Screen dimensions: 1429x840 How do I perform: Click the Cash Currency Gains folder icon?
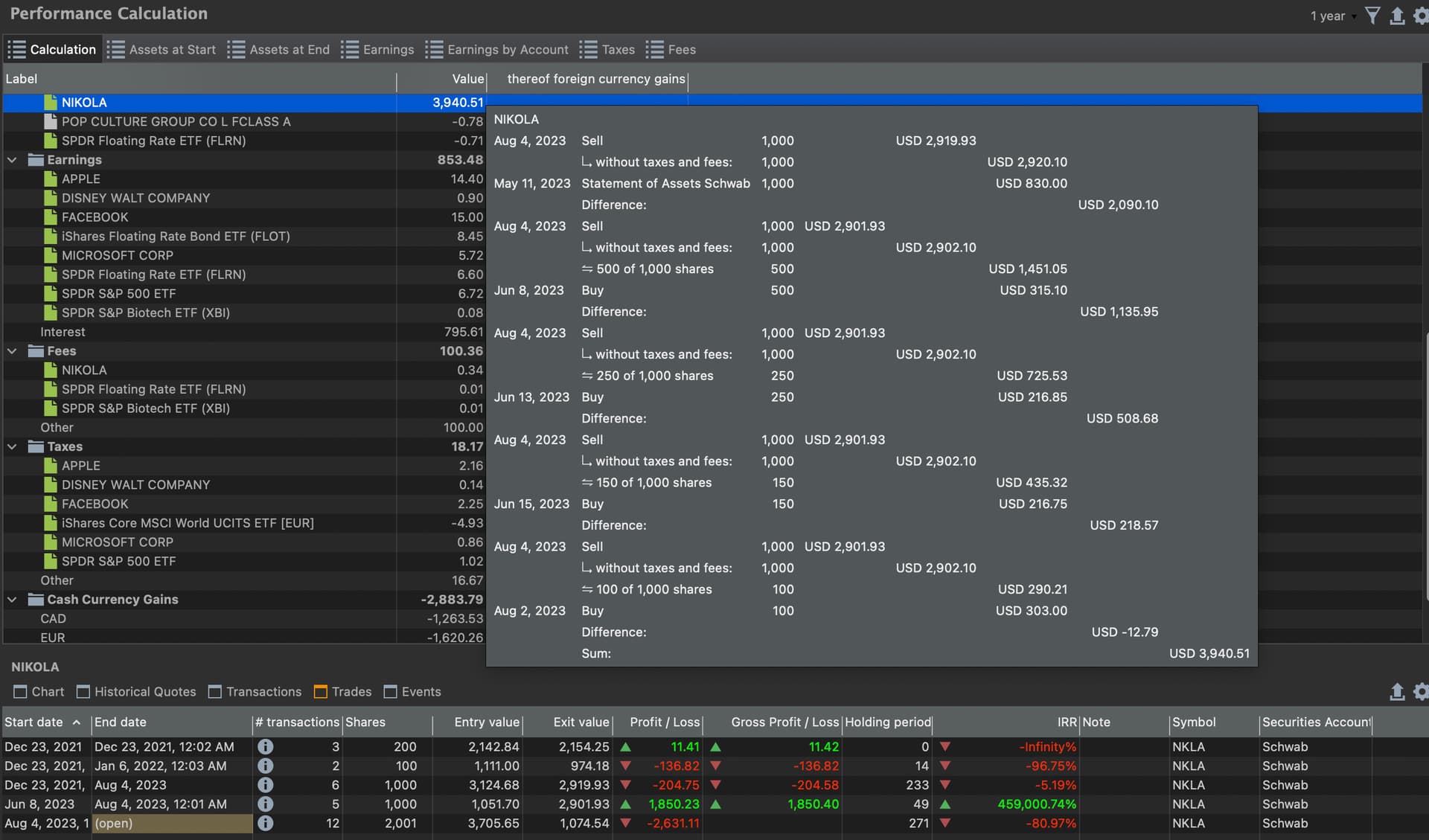click(36, 600)
